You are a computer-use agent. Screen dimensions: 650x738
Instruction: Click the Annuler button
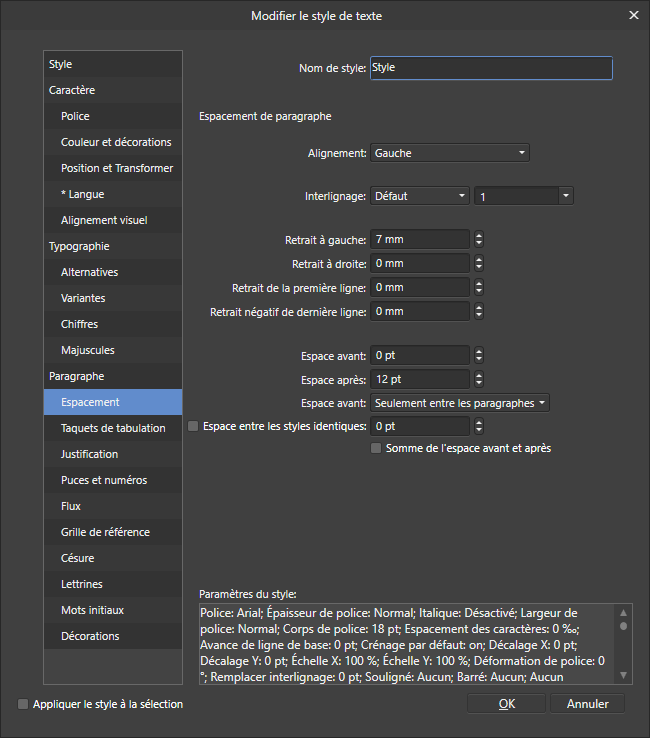(x=587, y=704)
